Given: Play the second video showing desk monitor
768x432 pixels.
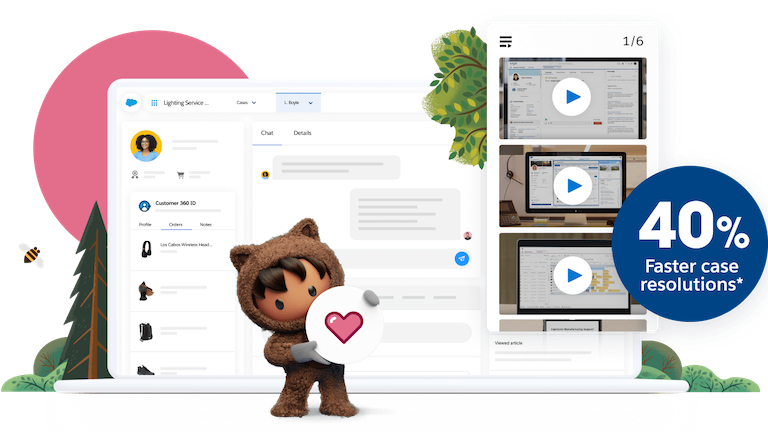Looking at the screenshot, I should (x=573, y=186).
